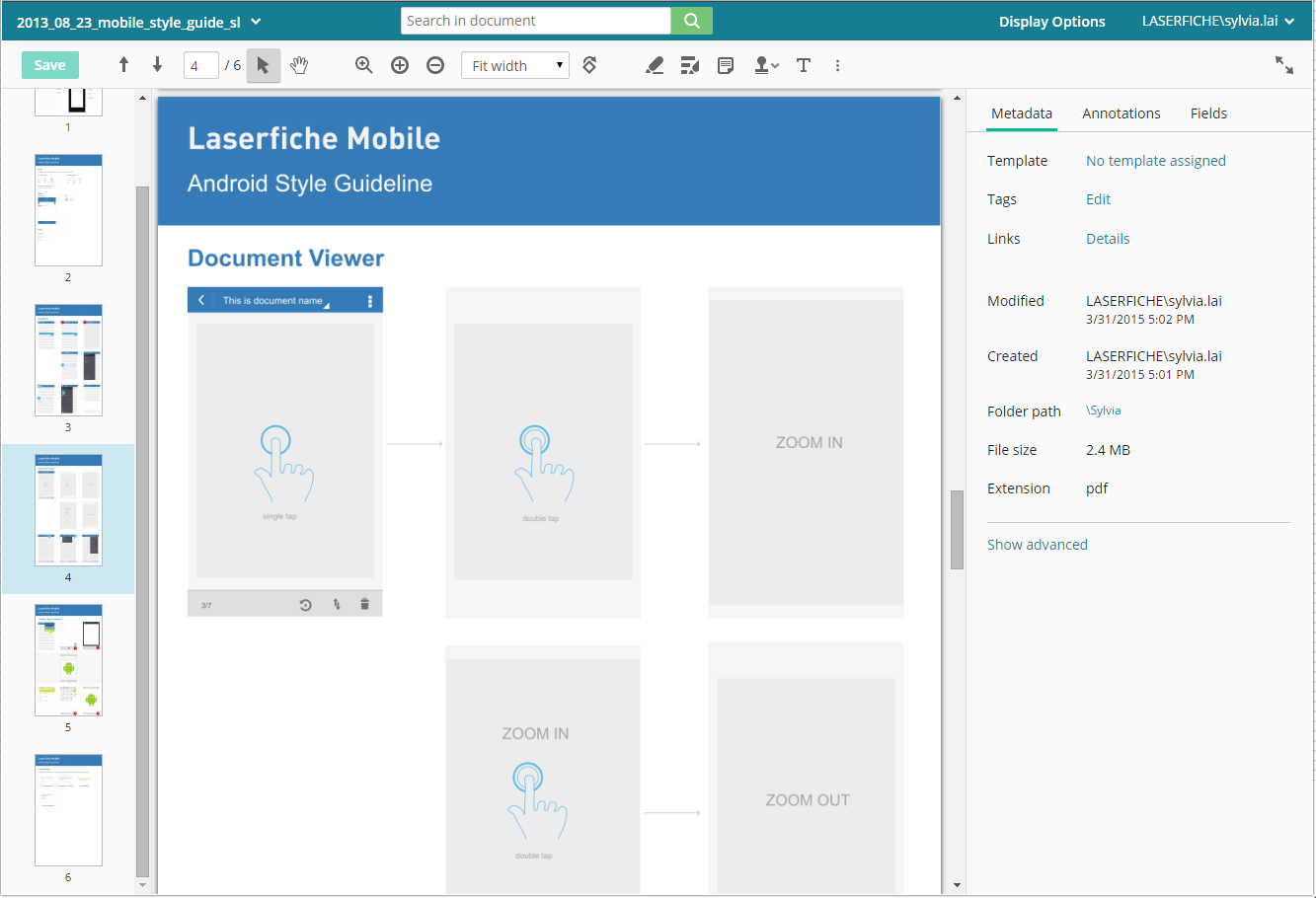Zoom out using the minus circle icon

[x=435, y=65]
